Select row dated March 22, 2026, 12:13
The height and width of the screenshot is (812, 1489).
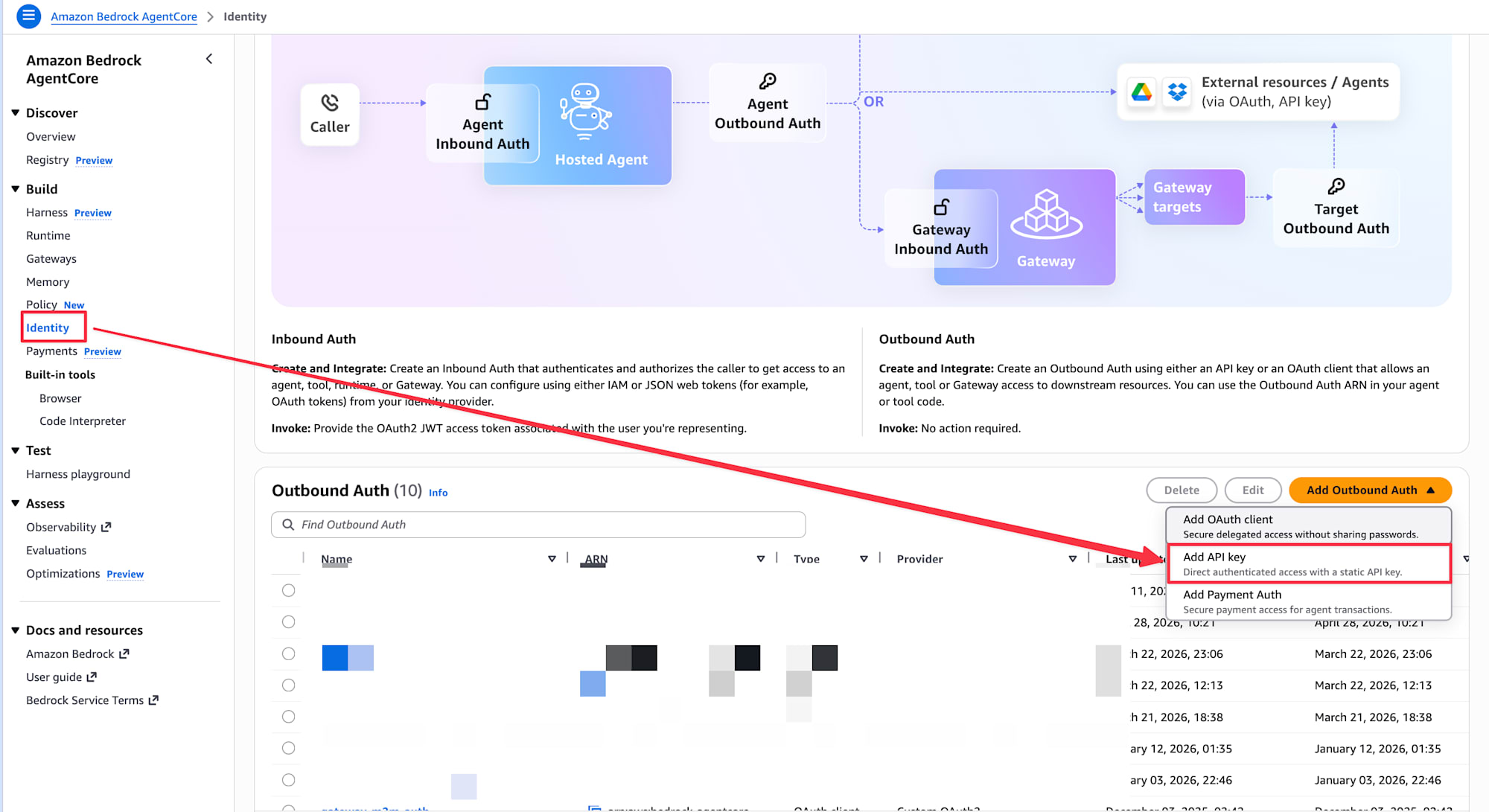[289, 685]
